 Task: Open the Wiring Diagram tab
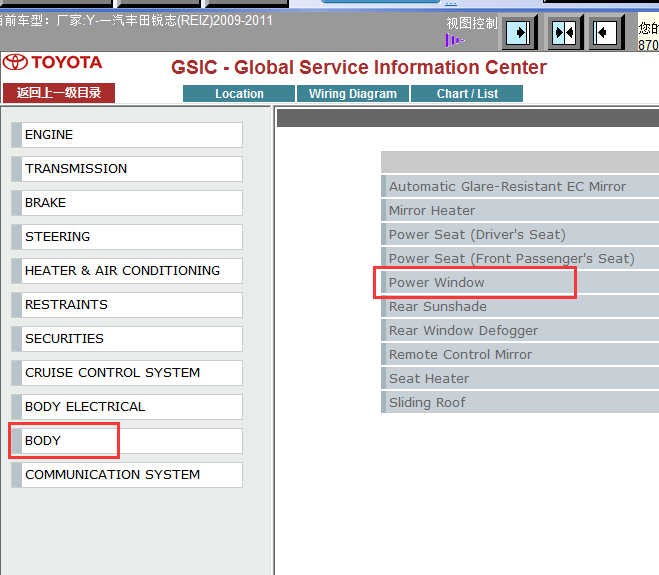click(353, 93)
